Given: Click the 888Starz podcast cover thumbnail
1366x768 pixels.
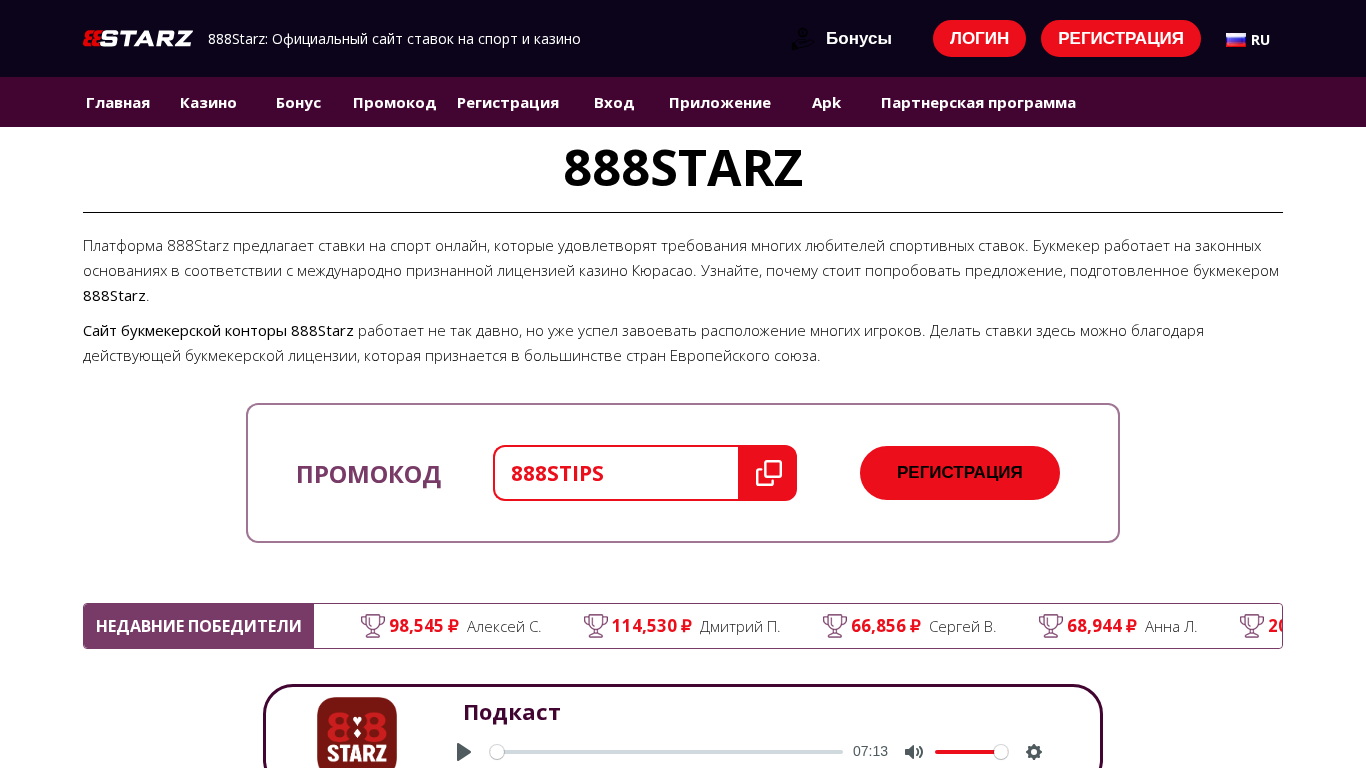Looking at the screenshot, I should 357,732.
